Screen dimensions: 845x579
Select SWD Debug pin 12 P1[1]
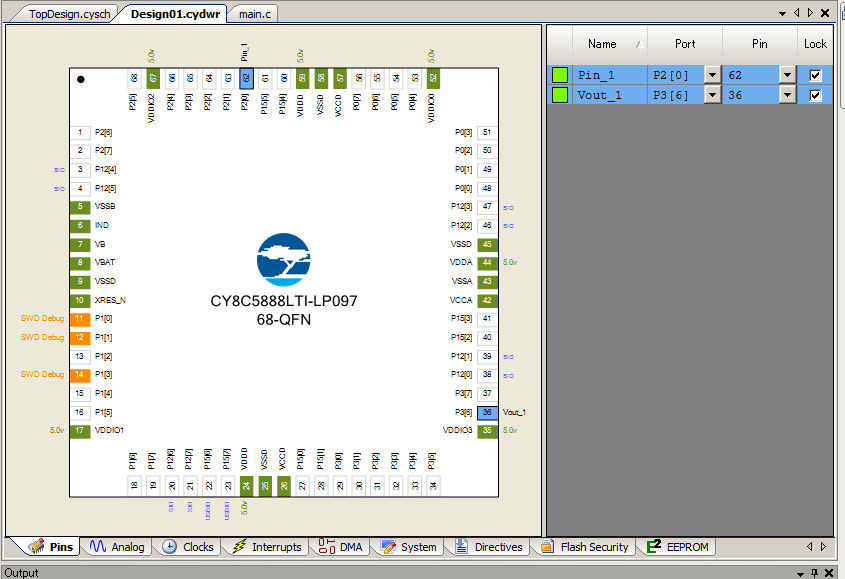tap(80, 337)
